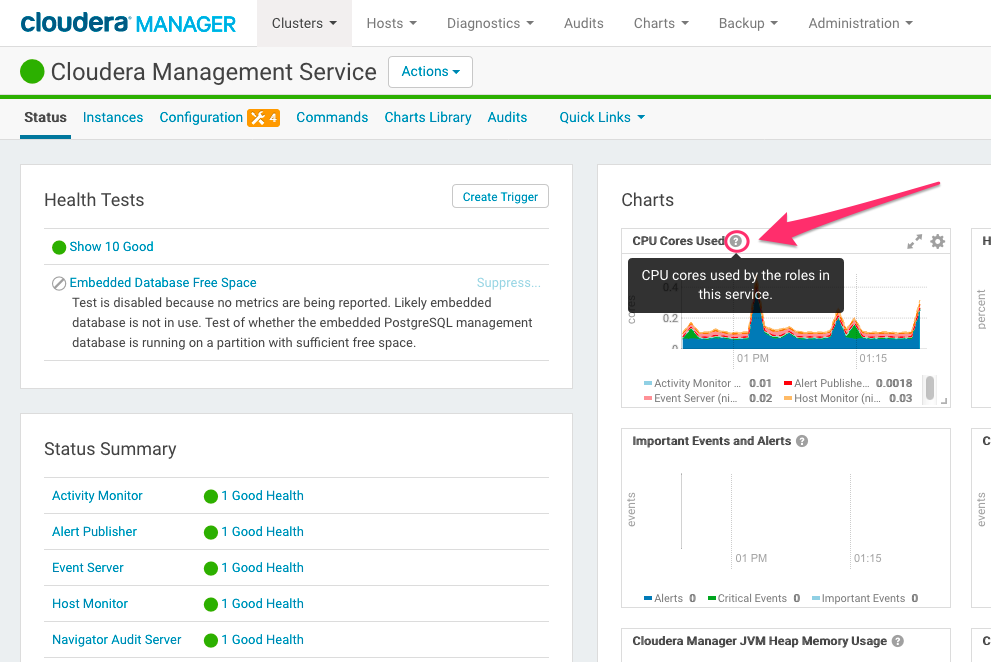Click the CPU chart legend resize handle
Viewport: 991px width, 662px height.
point(944,401)
